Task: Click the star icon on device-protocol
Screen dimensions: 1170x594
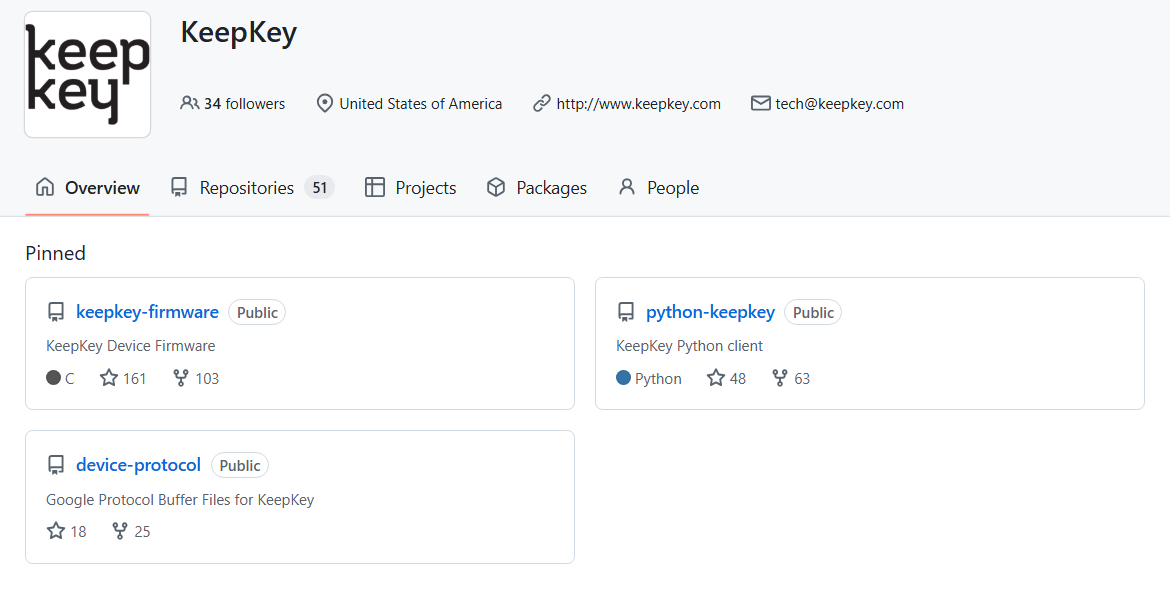Action: [x=56, y=531]
